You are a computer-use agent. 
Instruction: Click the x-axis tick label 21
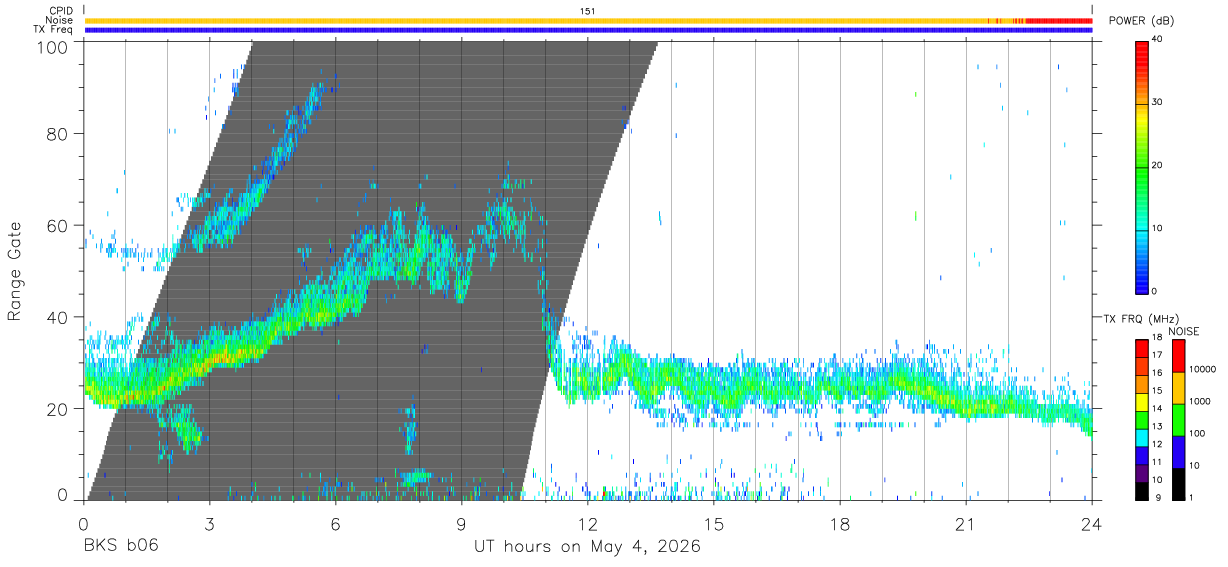point(965,523)
